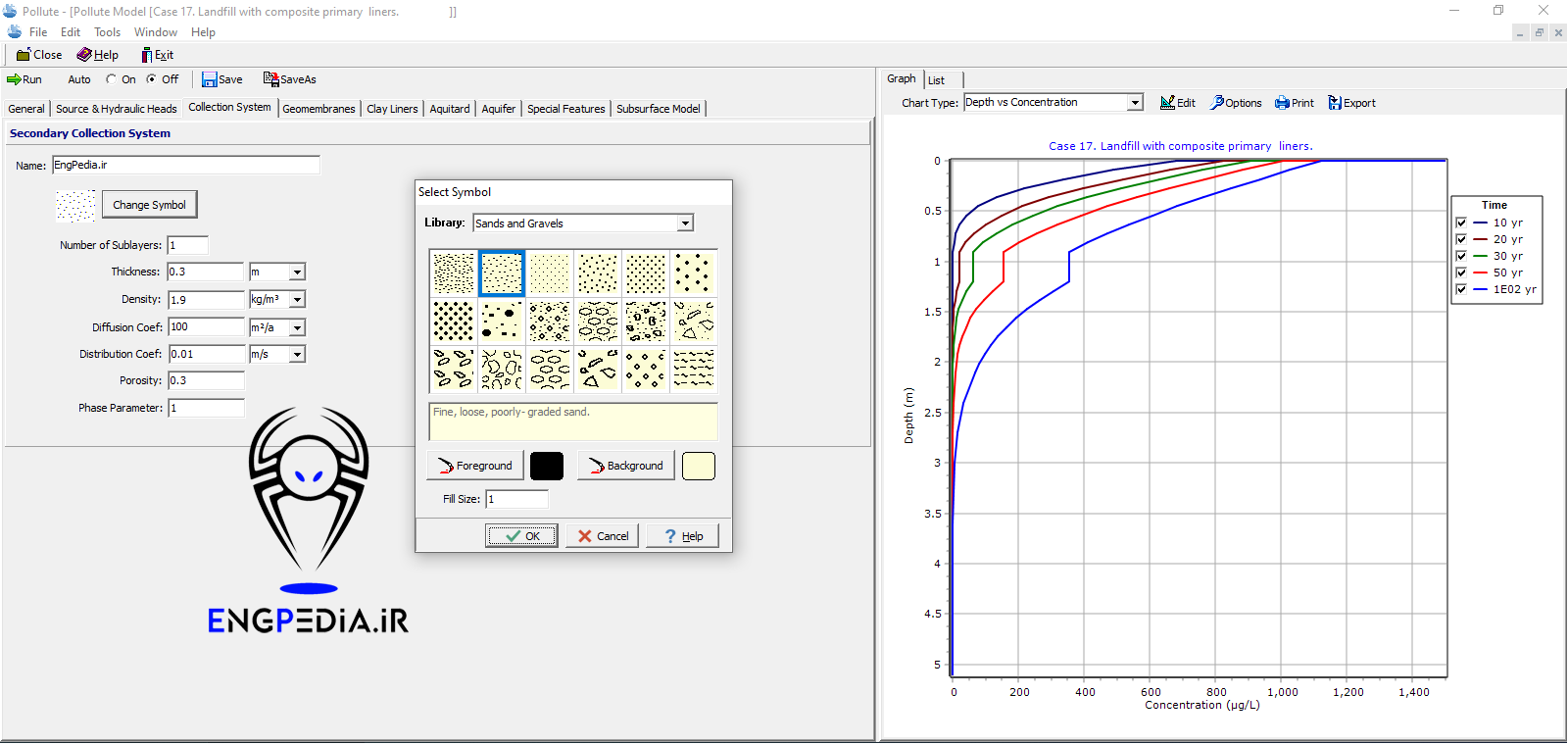Screen dimensions: 1568x744
Task: Click the SaveAs toolbar icon
Action: pyautogui.click(x=289, y=79)
